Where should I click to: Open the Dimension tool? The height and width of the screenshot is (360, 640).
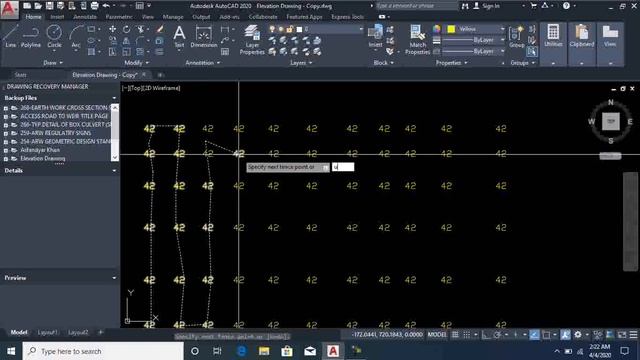coord(203,37)
